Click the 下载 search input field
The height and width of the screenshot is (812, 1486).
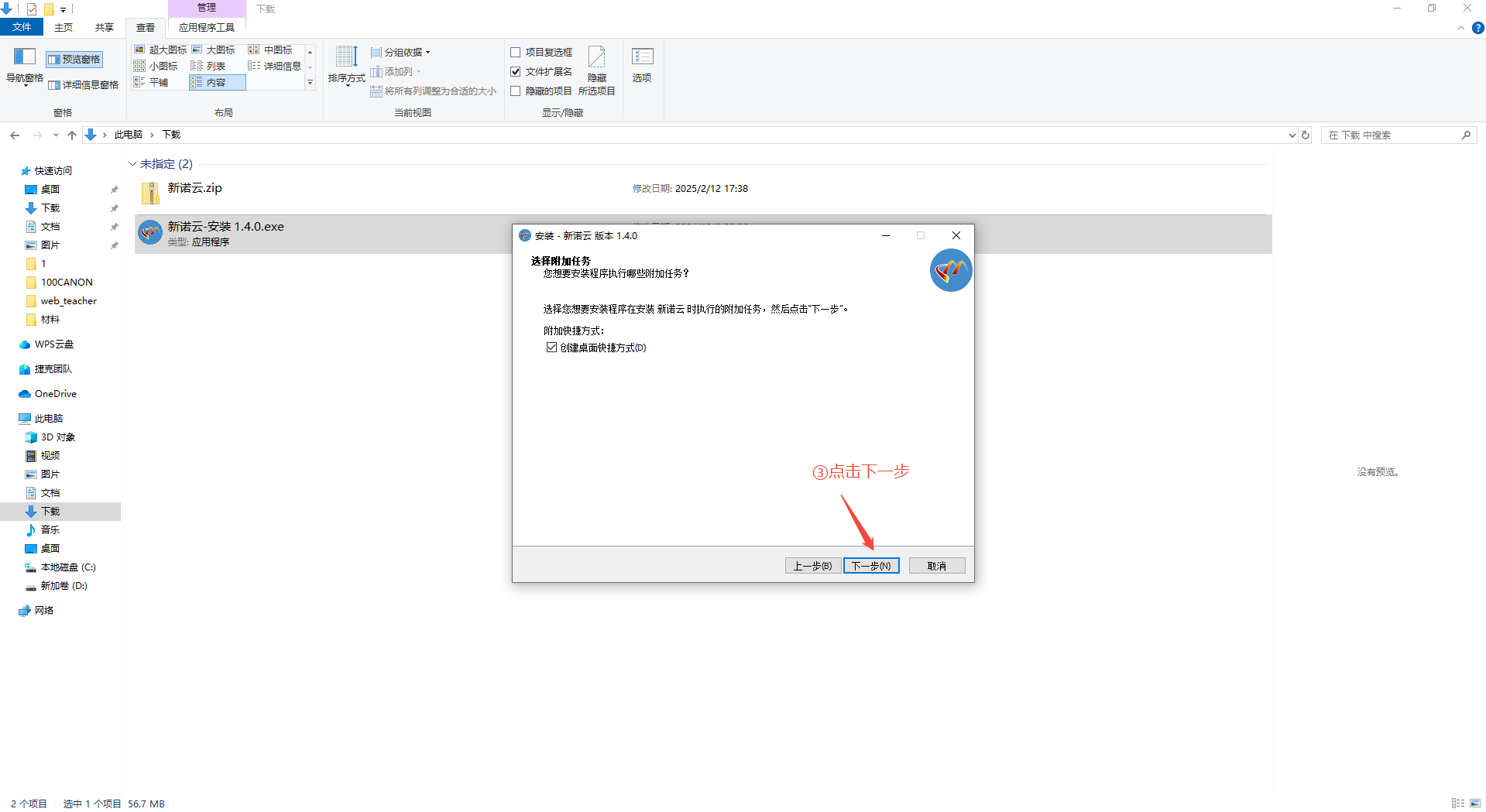(x=1390, y=135)
